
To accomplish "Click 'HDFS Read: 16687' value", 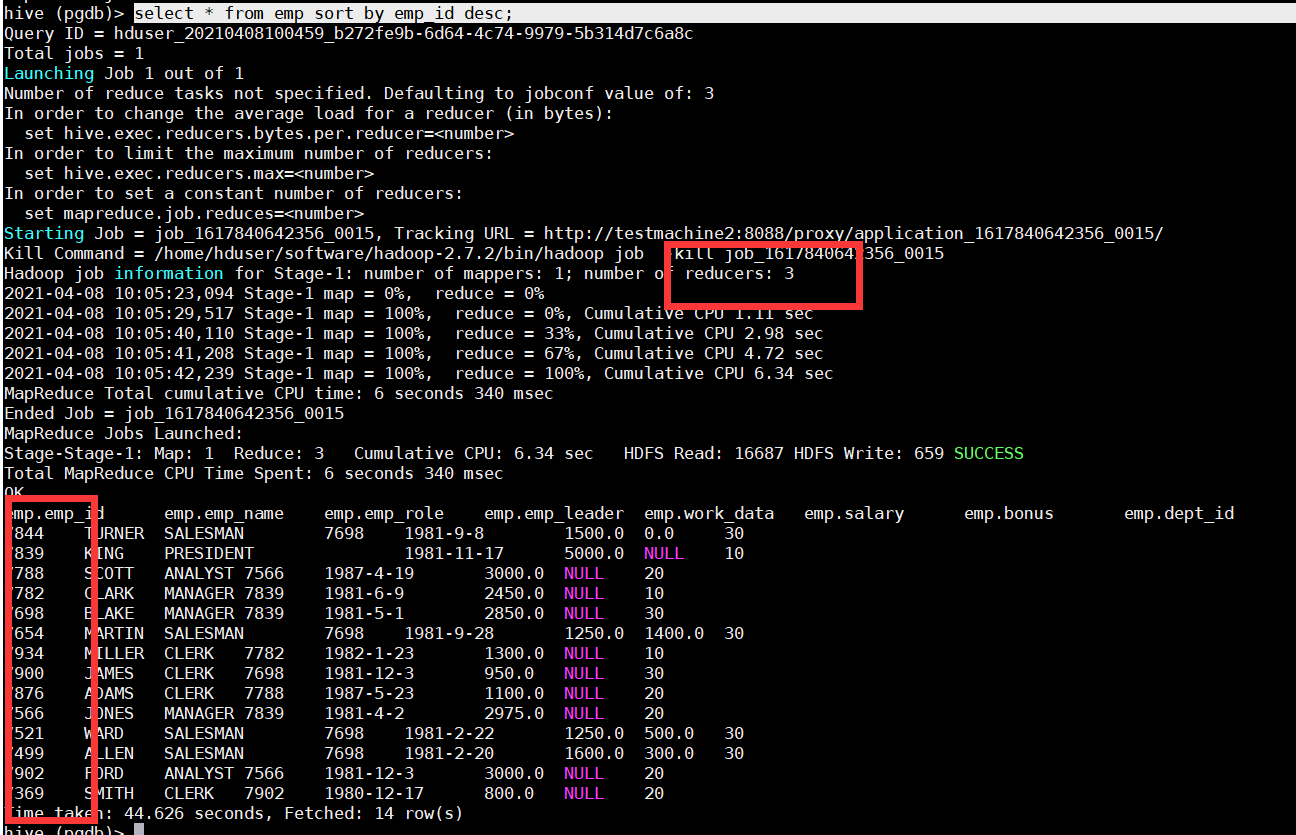I will [704, 453].
